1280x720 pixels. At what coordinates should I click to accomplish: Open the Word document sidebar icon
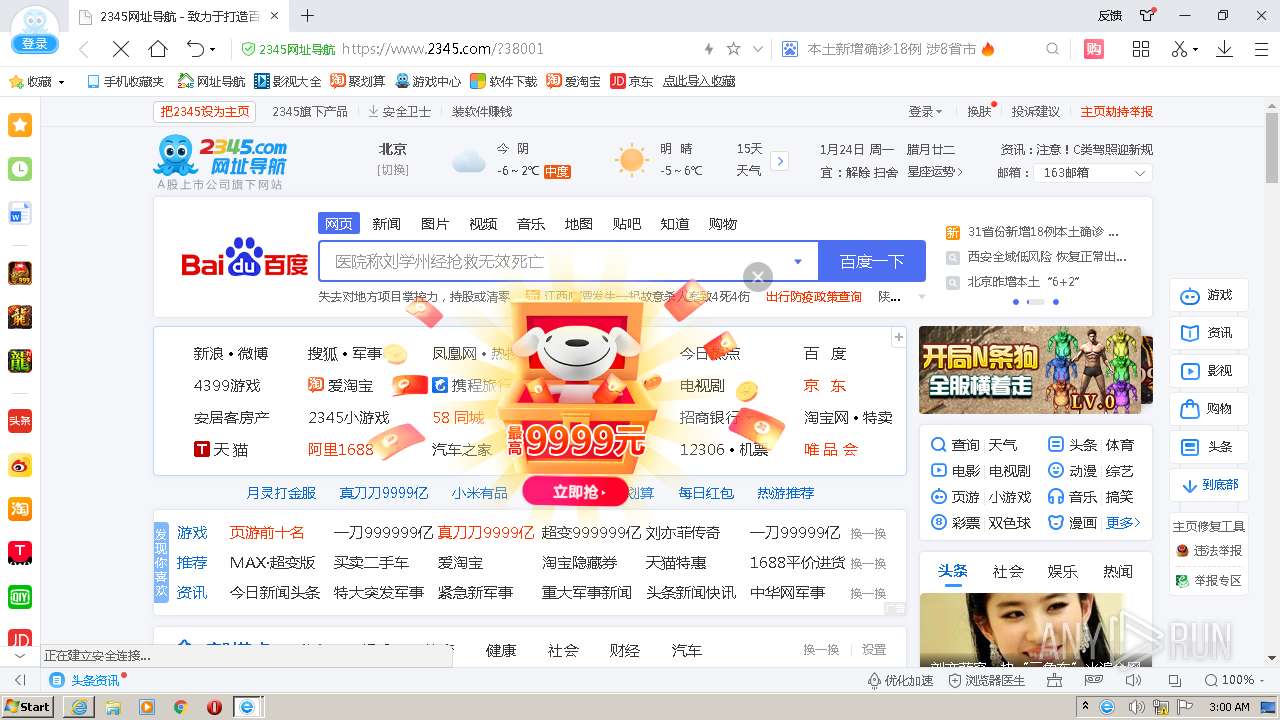click(x=20, y=213)
